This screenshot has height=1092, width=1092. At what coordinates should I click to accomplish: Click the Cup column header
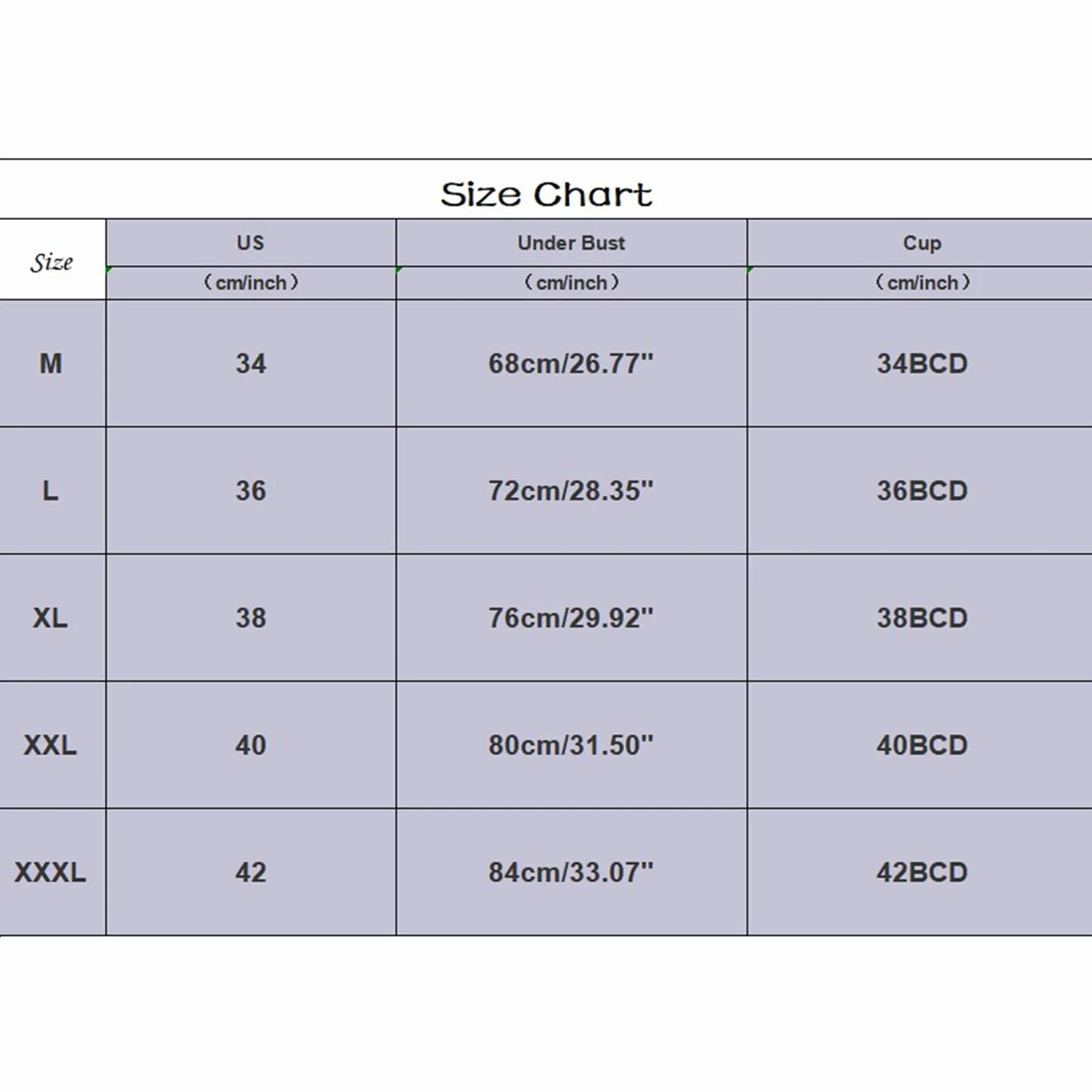pyautogui.click(x=921, y=243)
